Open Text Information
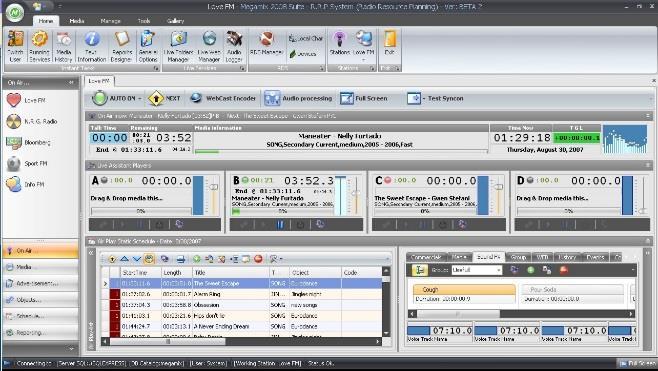The image size is (658, 371). pyautogui.click(x=91, y=46)
